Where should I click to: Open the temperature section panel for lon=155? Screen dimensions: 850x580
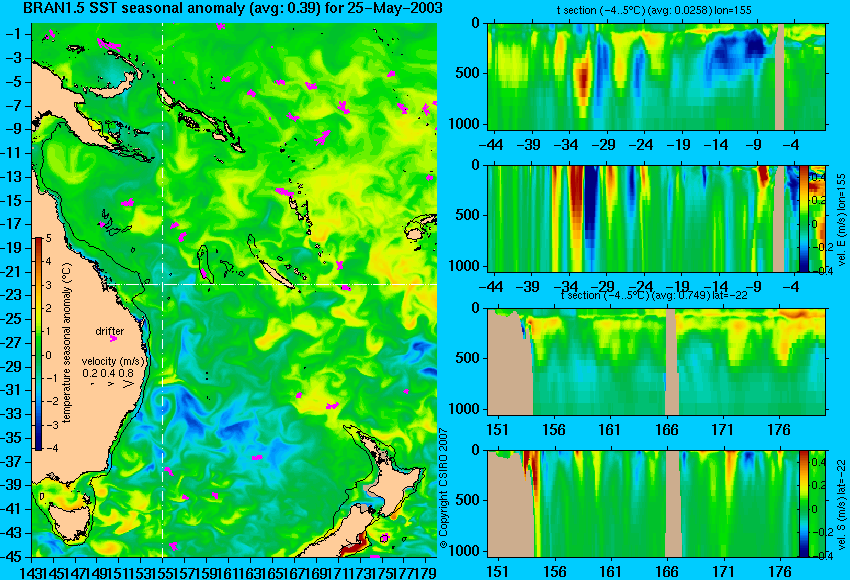(x=656, y=76)
